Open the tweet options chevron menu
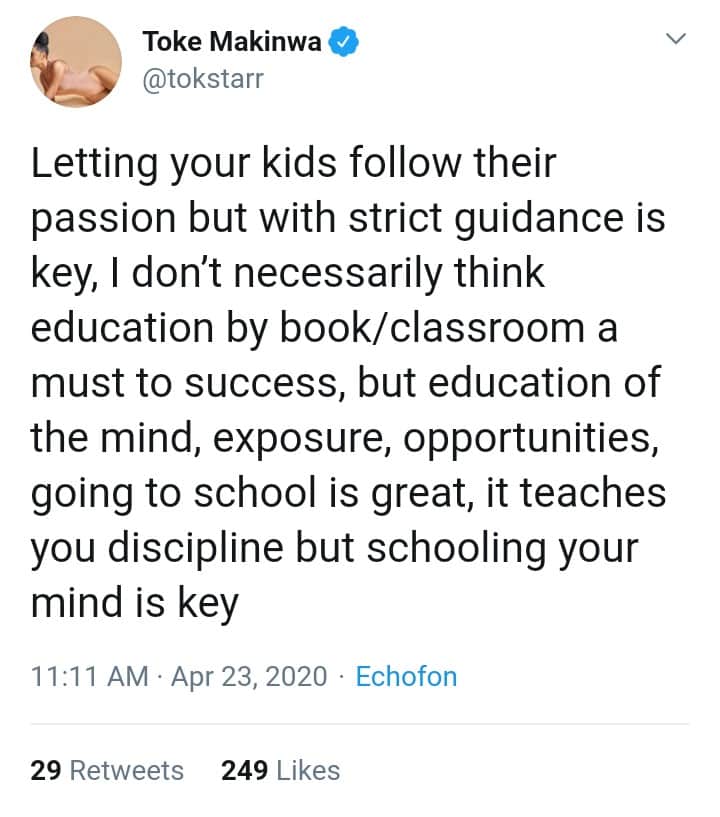Image resolution: width=720 pixels, height=817 pixels. click(x=677, y=40)
